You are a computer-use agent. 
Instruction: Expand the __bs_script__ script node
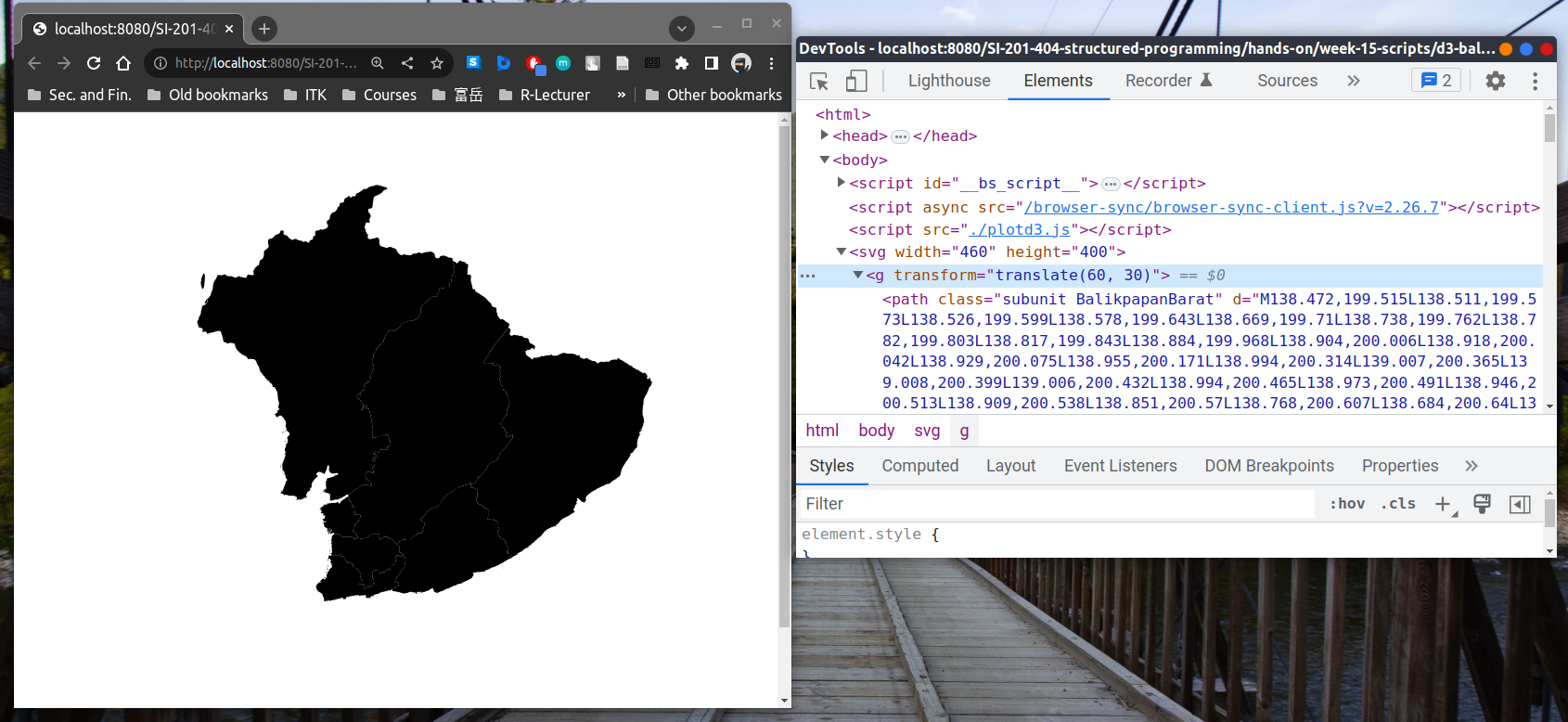[841, 183]
